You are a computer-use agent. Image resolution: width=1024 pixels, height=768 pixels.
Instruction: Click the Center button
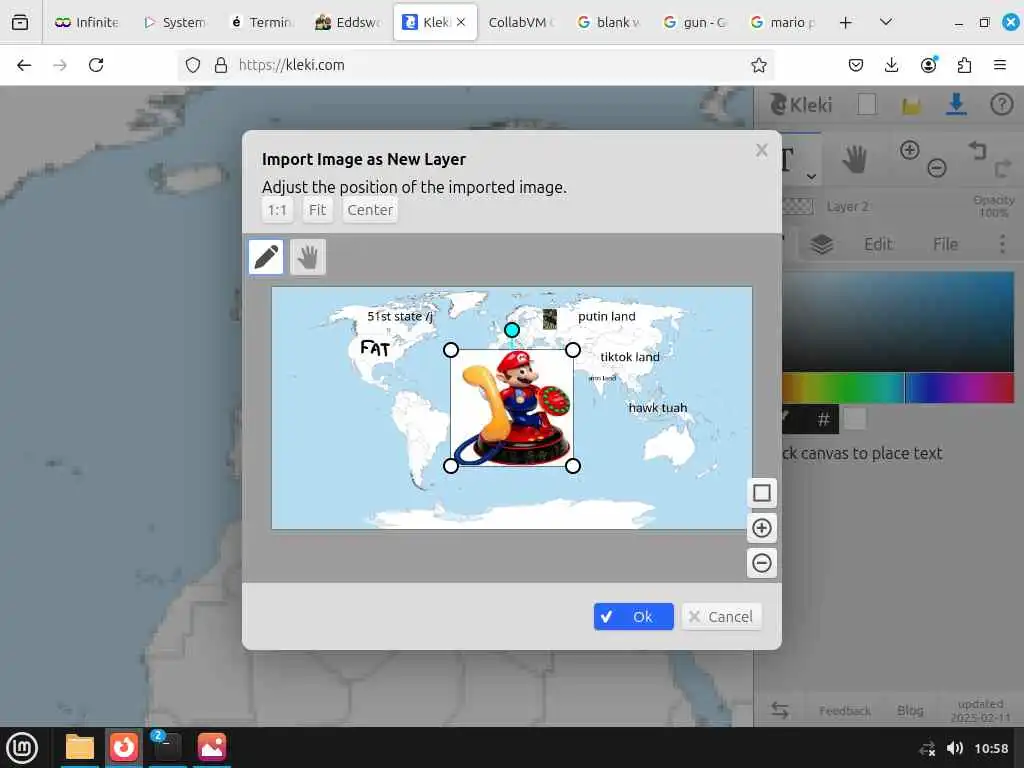point(370,210)
